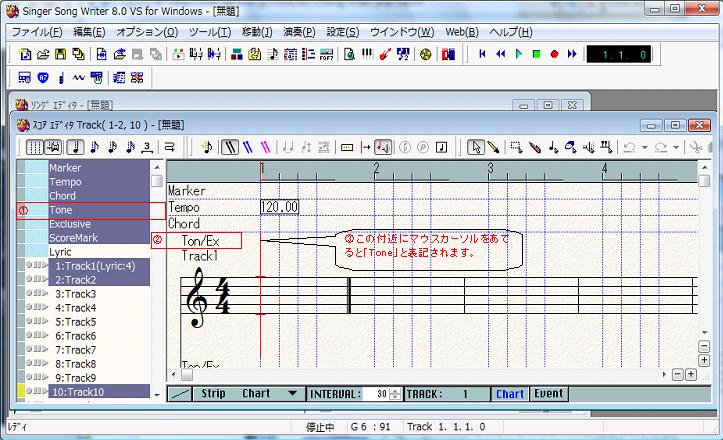The width and height of the screenshot is (723, 440).
Task: Click the waveform zigzag icon in second toolbar
Action: tap(78, 77)
